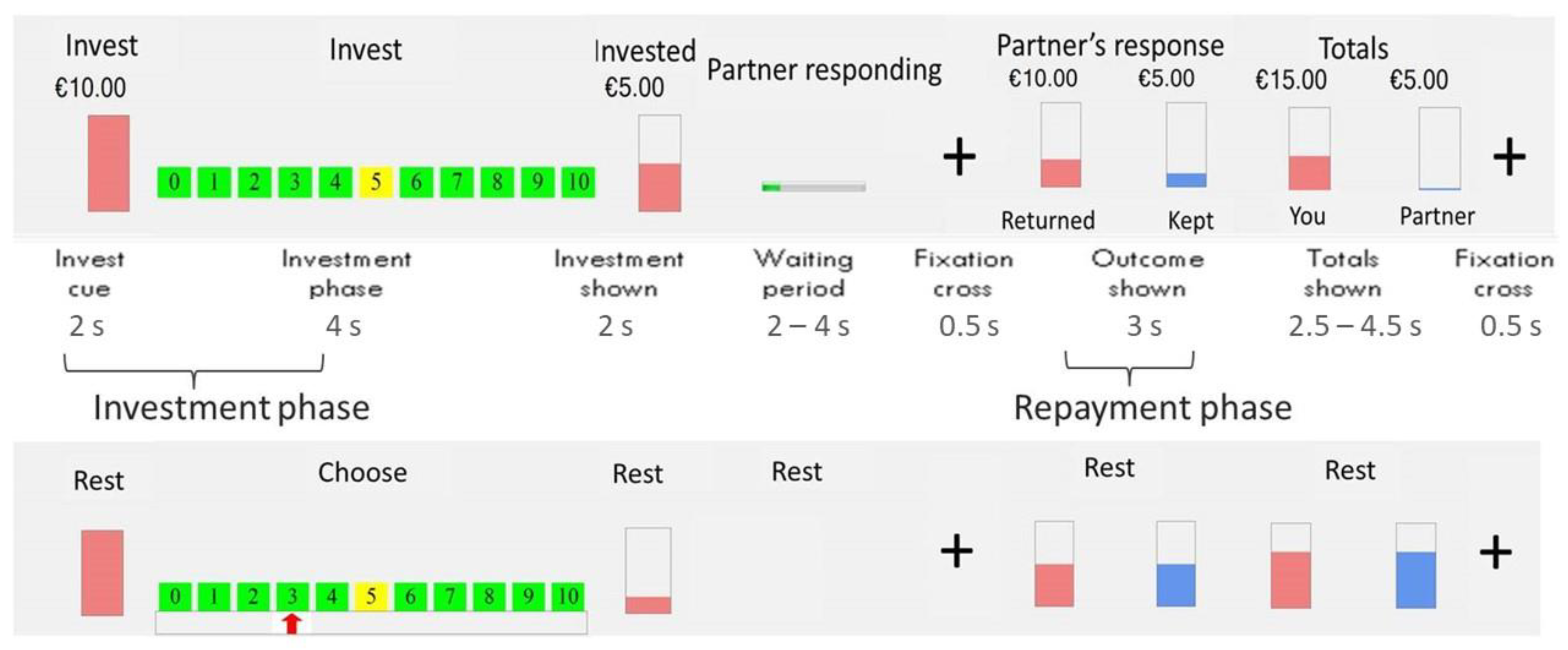Click the full red €10.00 Invest cue bar
The image size is (1568, 650).
tap(108, 163)
